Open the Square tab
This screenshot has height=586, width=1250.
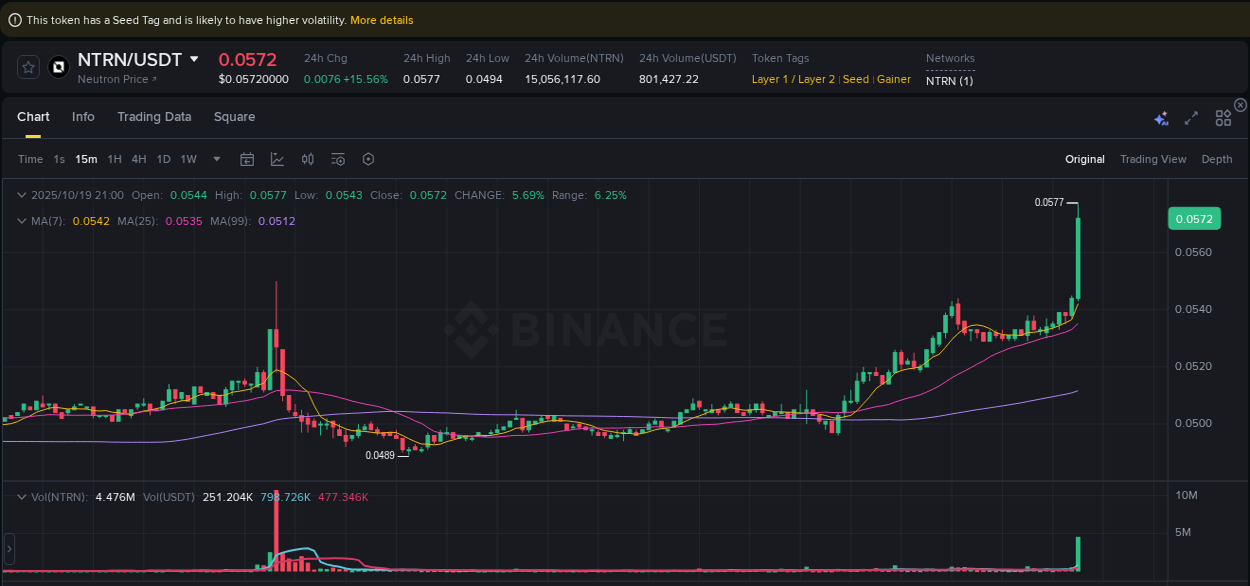coord(234,117)
